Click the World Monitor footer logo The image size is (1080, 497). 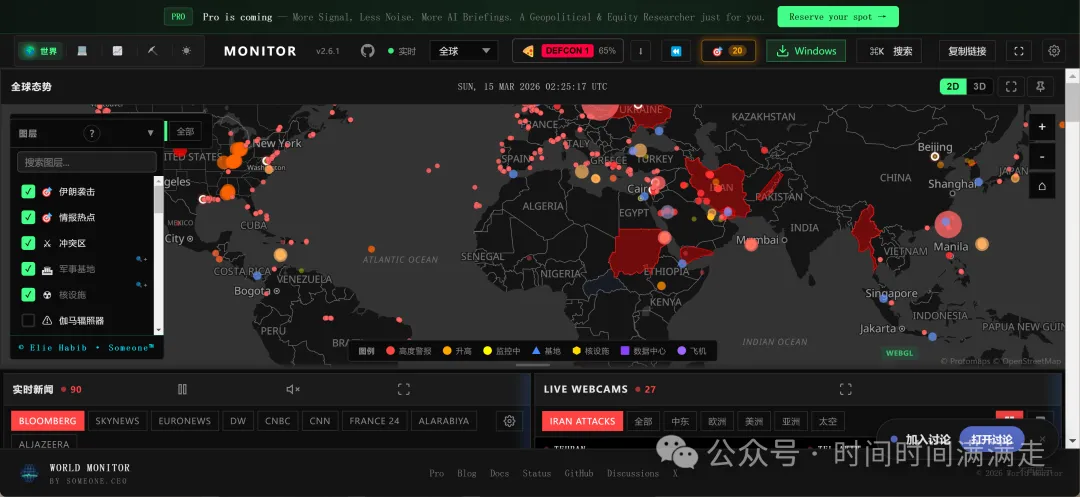coord(29,473)
